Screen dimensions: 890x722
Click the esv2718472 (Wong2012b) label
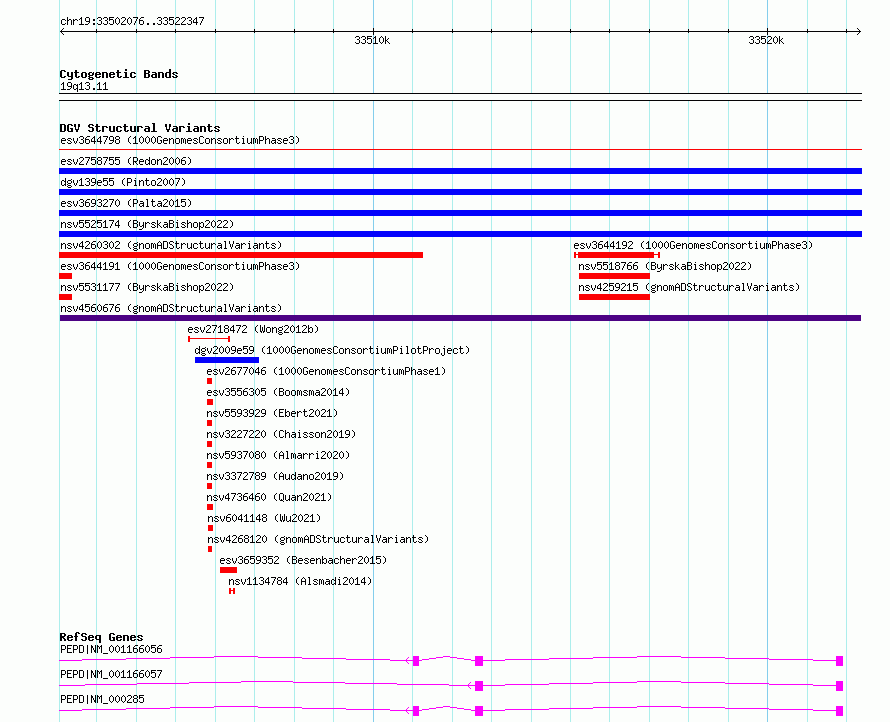coord(253,329)
